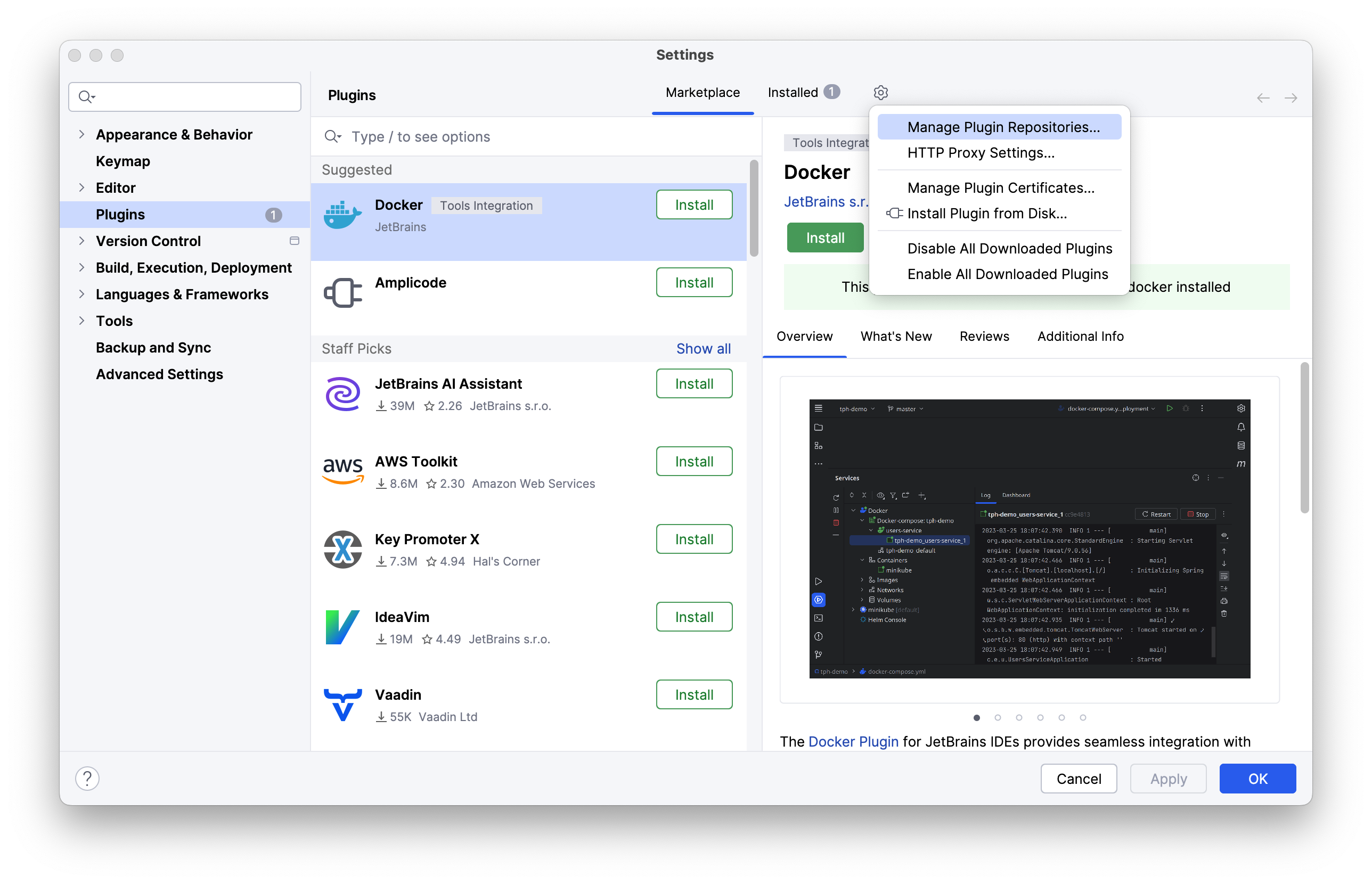
Task: Click the Plugins update count badge
Action: tap(273, 215)
